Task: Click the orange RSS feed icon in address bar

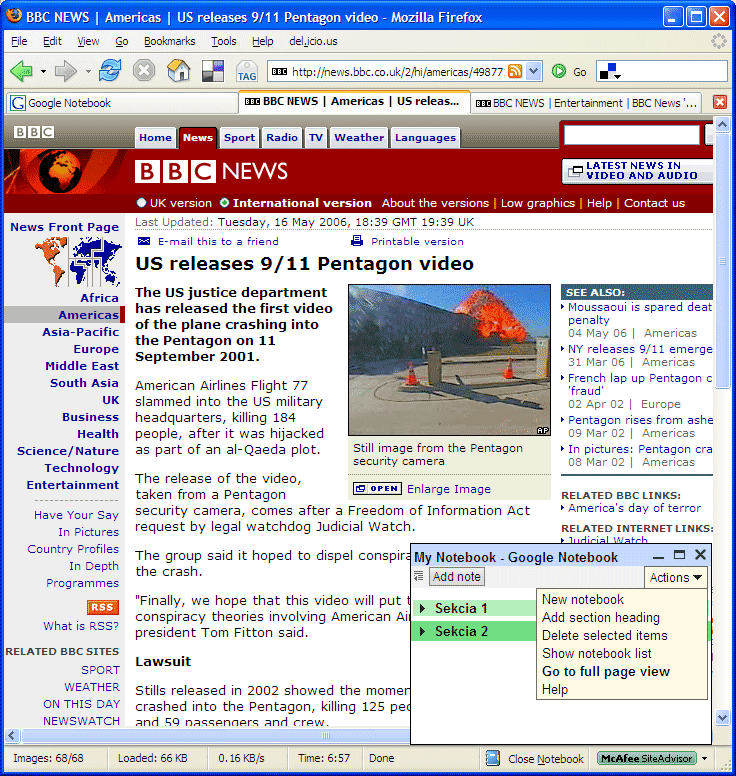Action: click(x=515, y=71)
